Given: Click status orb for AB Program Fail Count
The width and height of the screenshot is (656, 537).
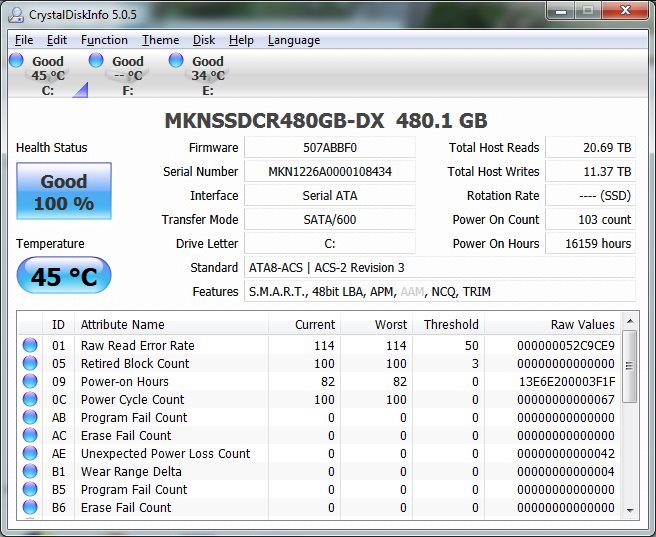Looking at the screenshot, I should (x=30, y=417).
